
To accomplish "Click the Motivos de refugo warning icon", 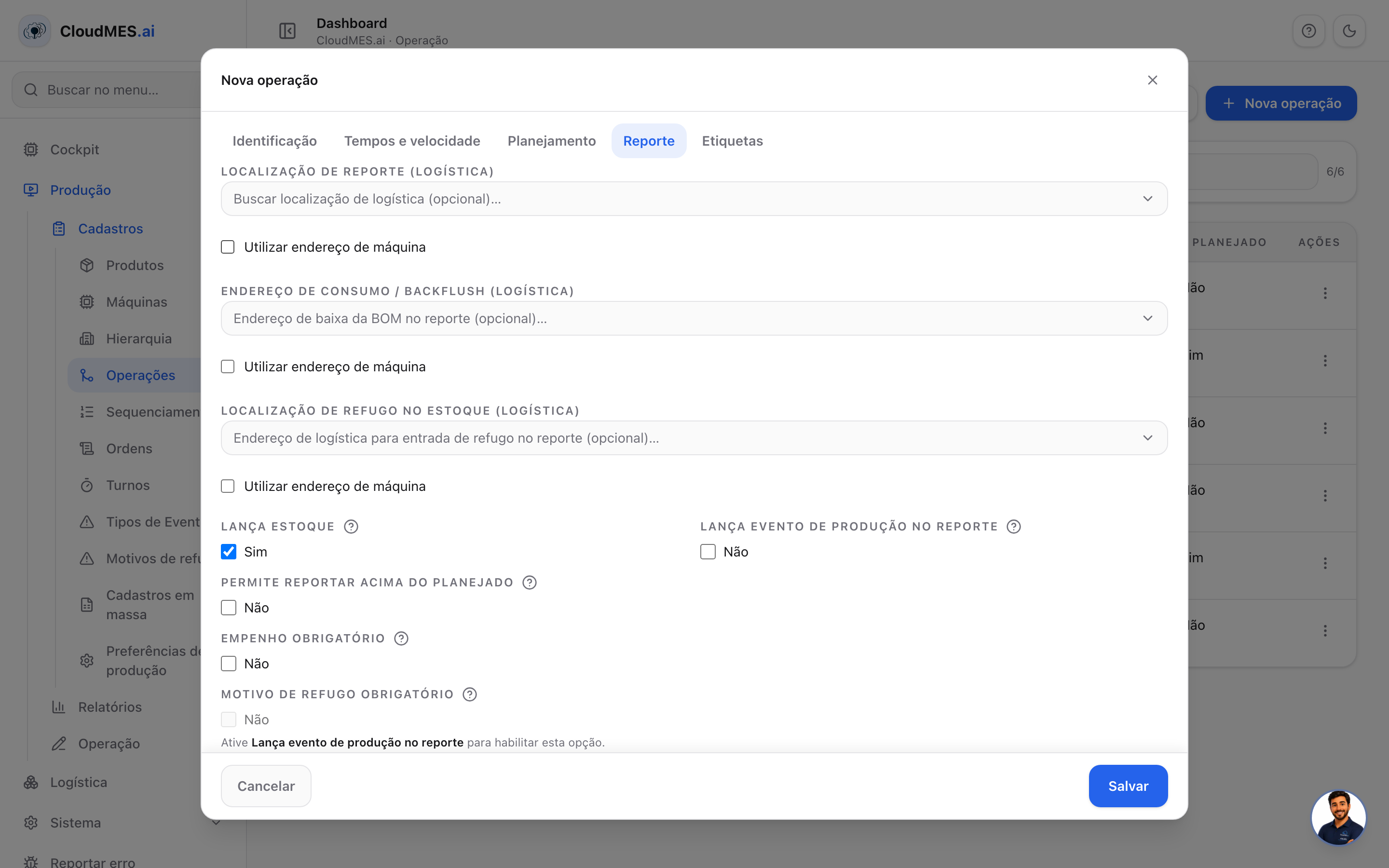I will [87, 558].
